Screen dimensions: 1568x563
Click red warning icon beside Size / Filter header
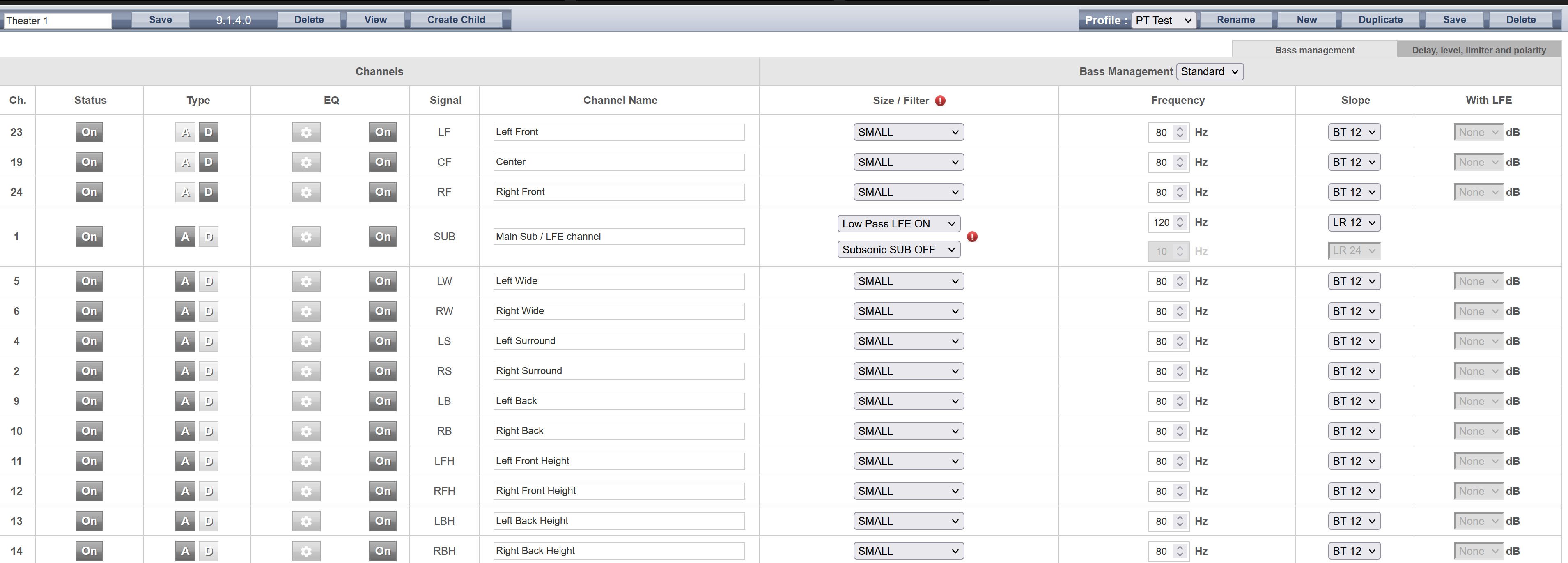point(940,101)
